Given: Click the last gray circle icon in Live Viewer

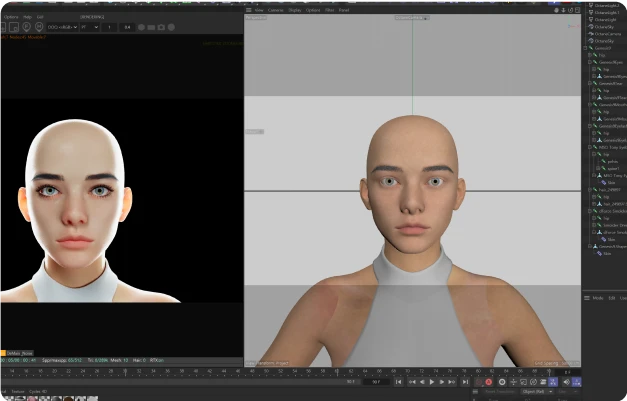Looking at the screenshot, I should 171,27.
